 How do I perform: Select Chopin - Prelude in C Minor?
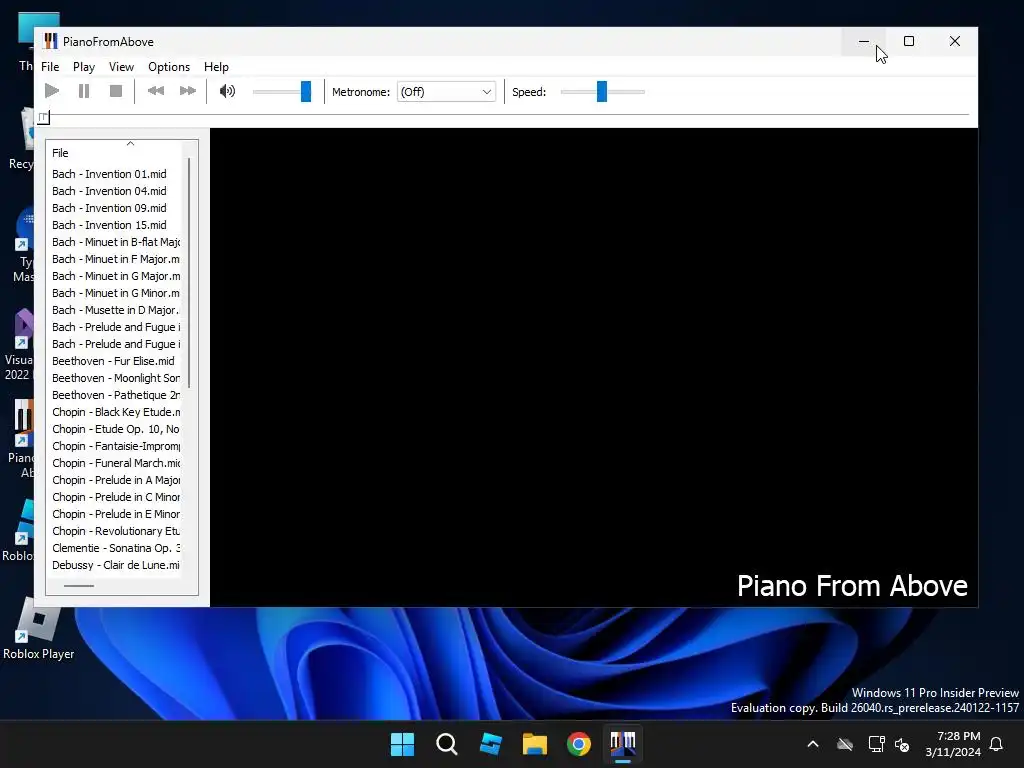coord(115,496)
